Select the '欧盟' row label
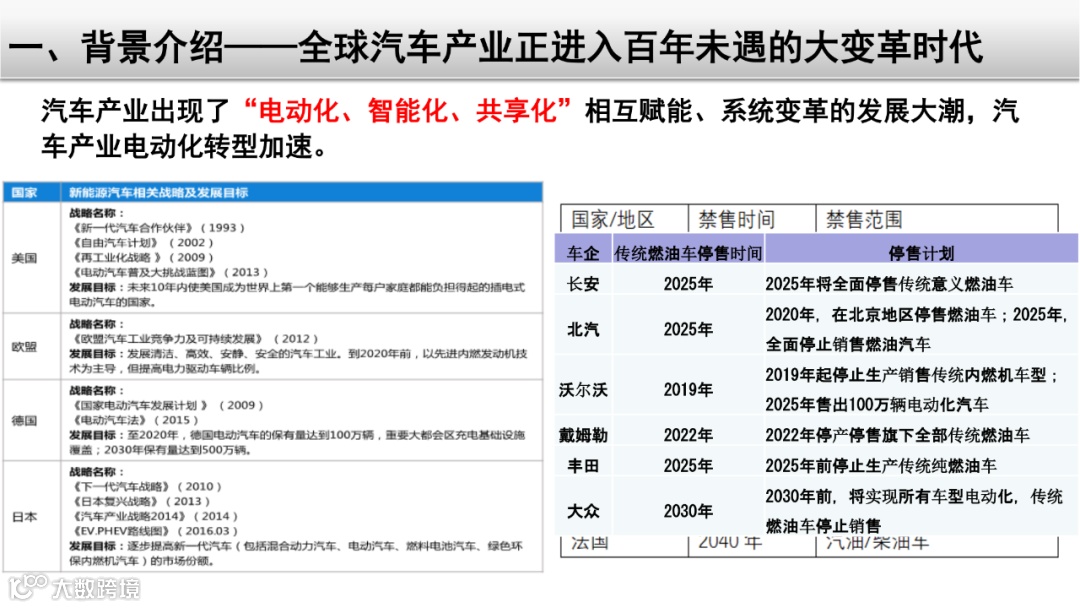This screenshot has width=1080, height=608. (x=24, y=346)
